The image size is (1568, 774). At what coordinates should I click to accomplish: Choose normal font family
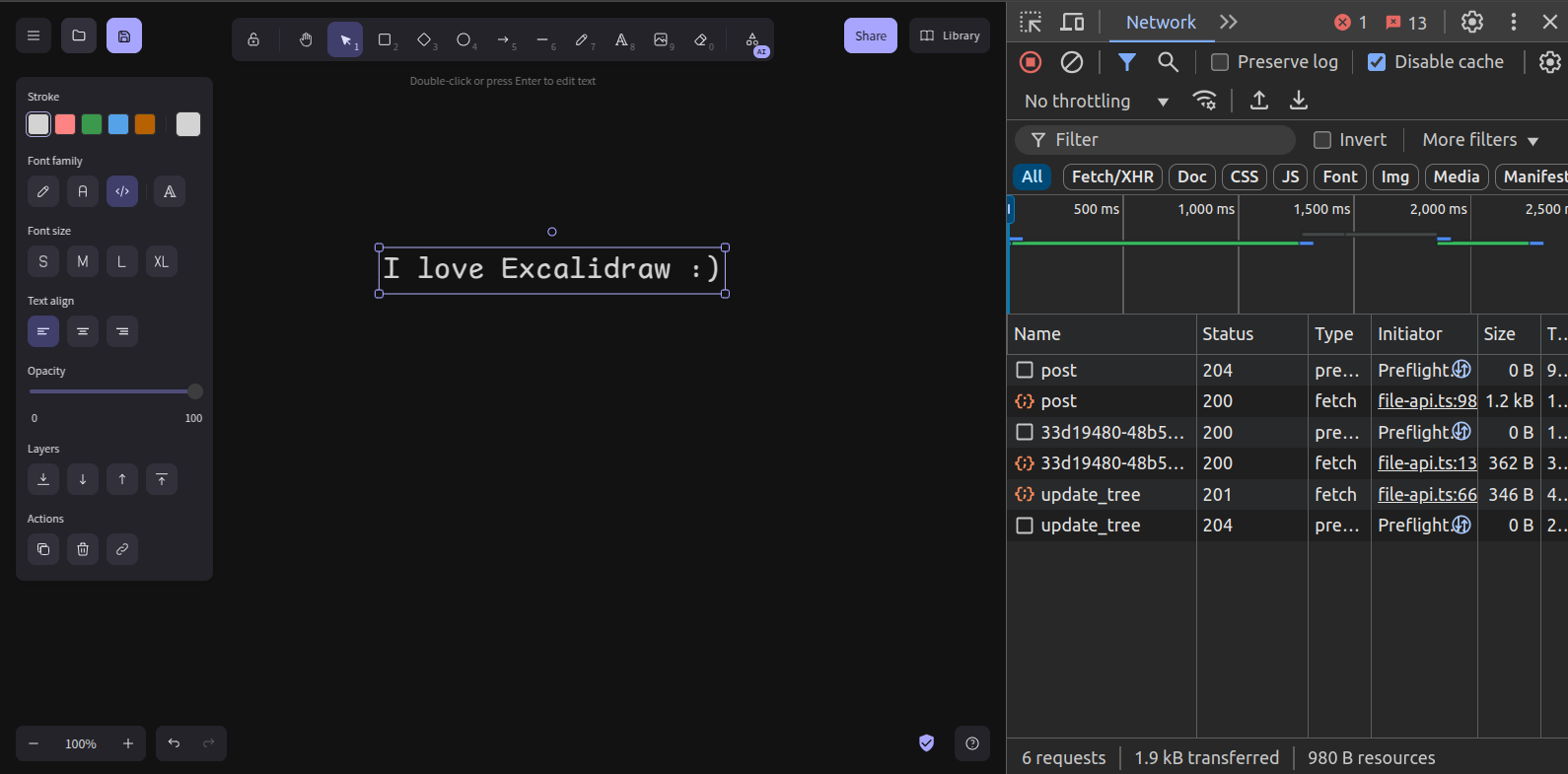point(83,191)
